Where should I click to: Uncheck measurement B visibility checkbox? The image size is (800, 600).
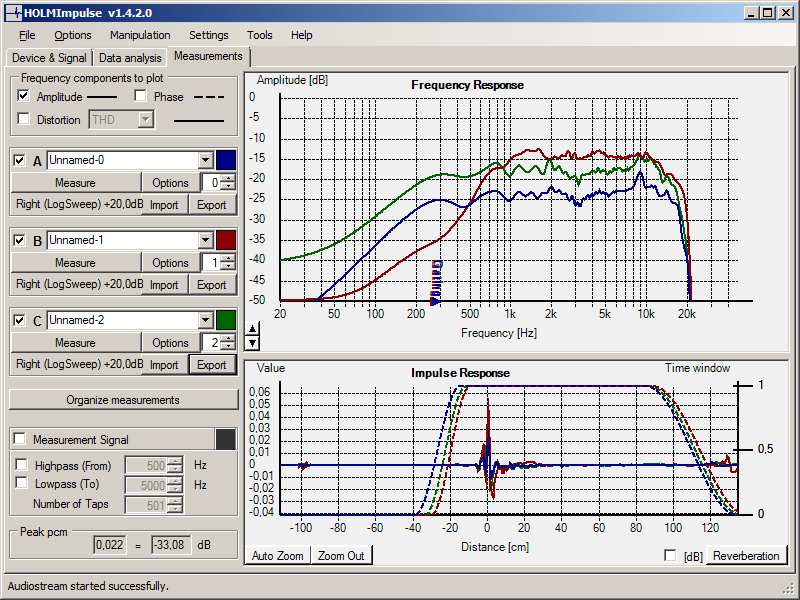19,240
